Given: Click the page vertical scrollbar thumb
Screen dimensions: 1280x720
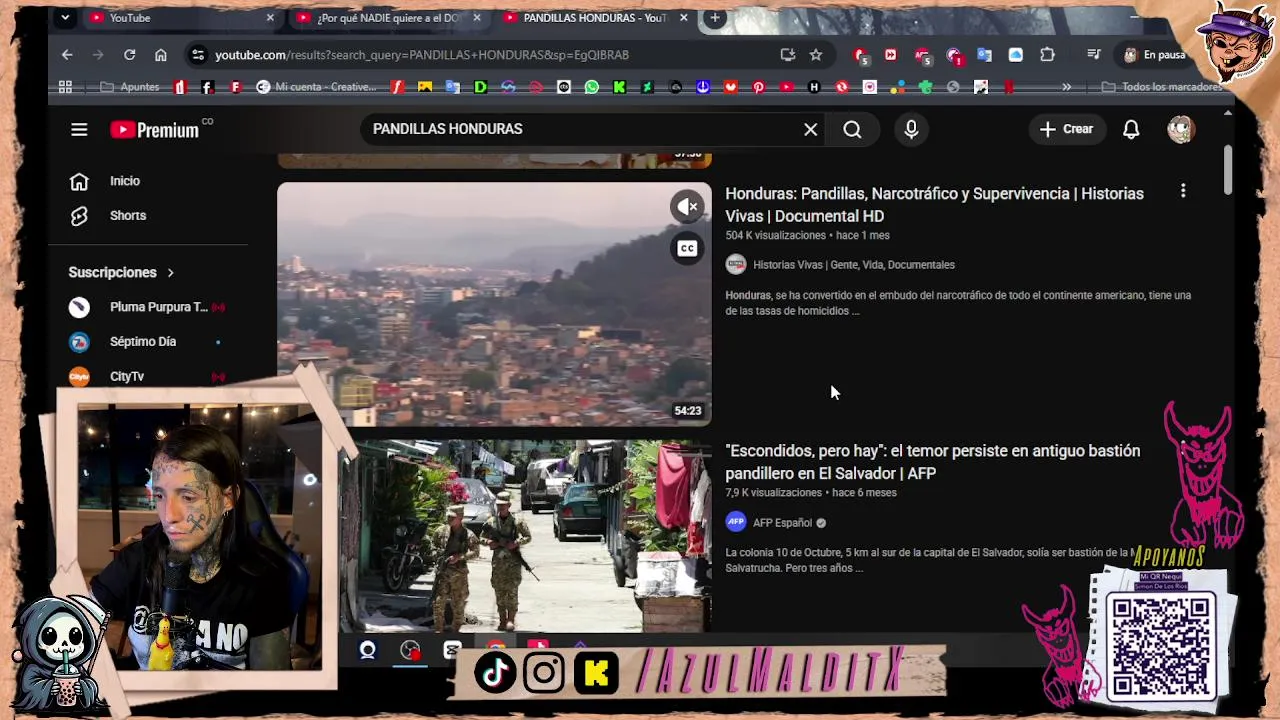Looking at the screenshot, I should point(1227,170).
